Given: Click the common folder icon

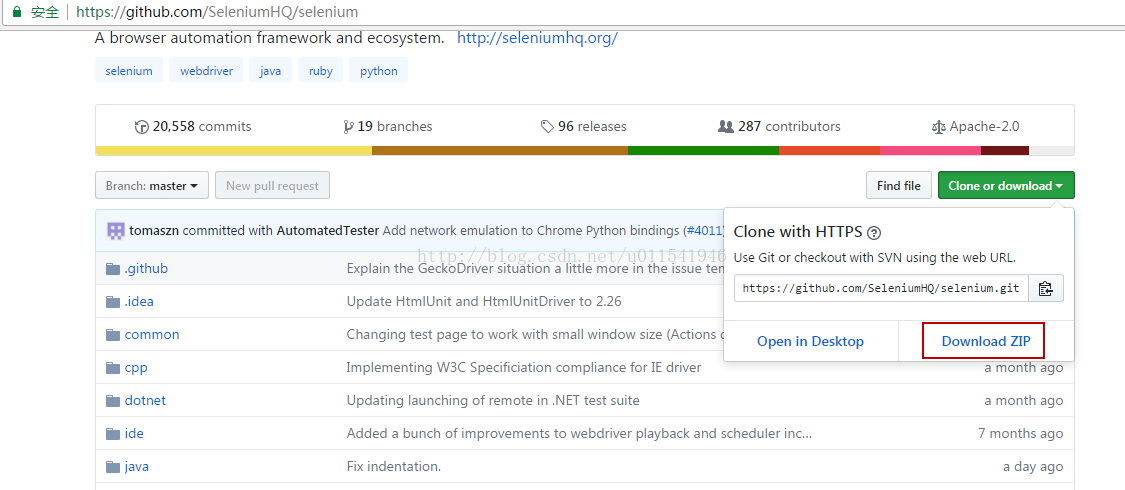Looking at the screenshot, I should (x=113, y=335).
